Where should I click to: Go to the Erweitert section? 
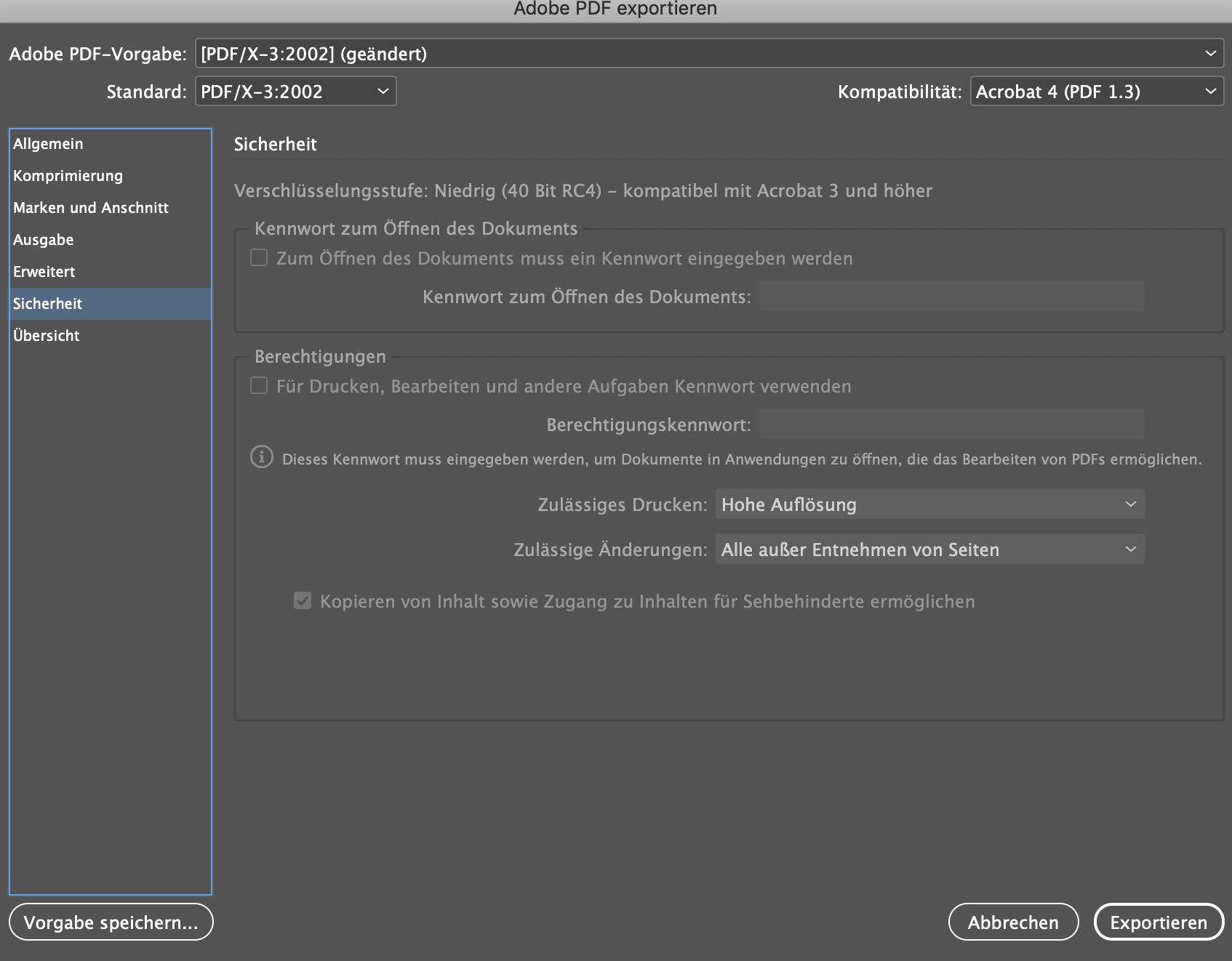coord(111,272)
